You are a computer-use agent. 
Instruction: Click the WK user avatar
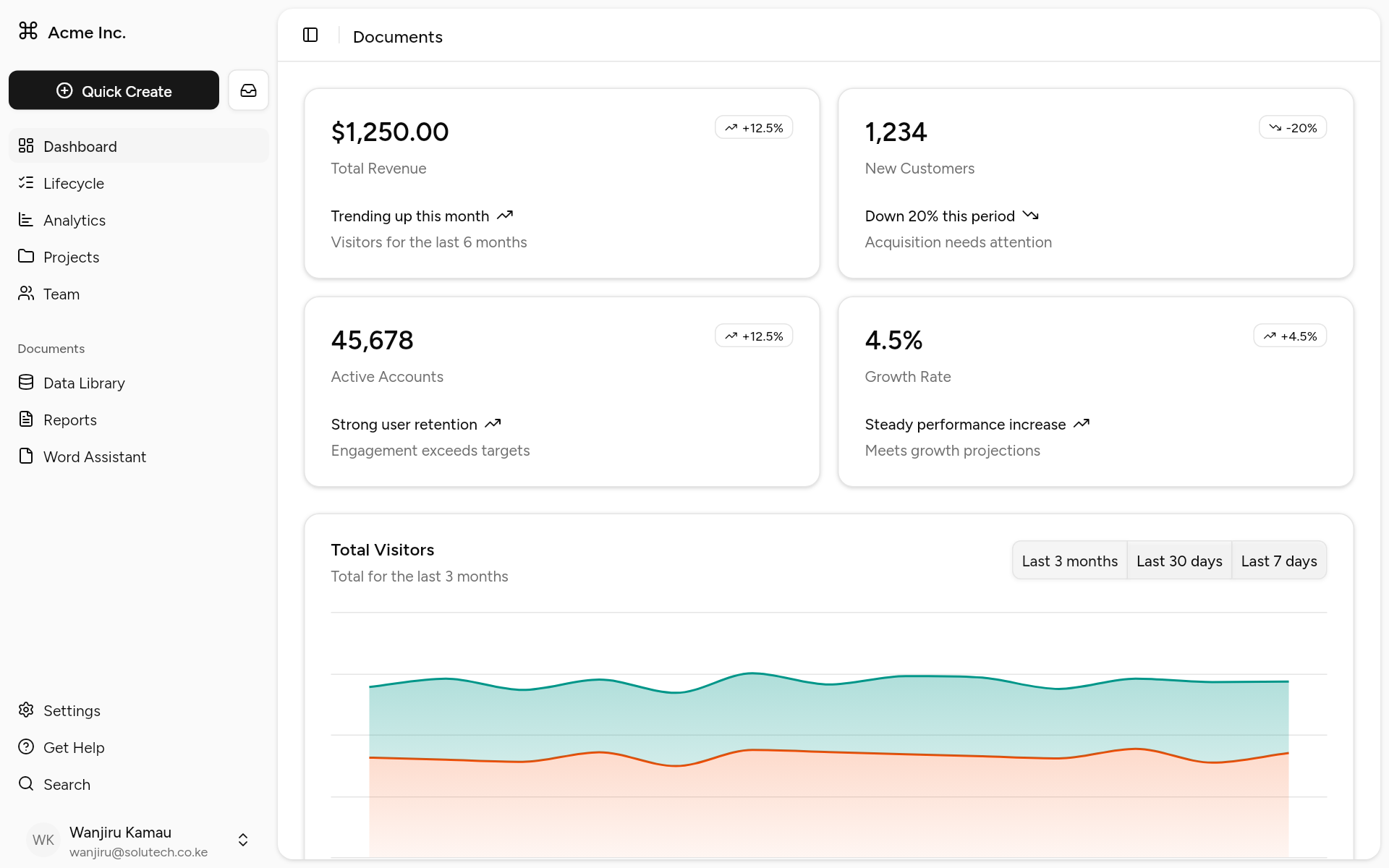[43, 840]
